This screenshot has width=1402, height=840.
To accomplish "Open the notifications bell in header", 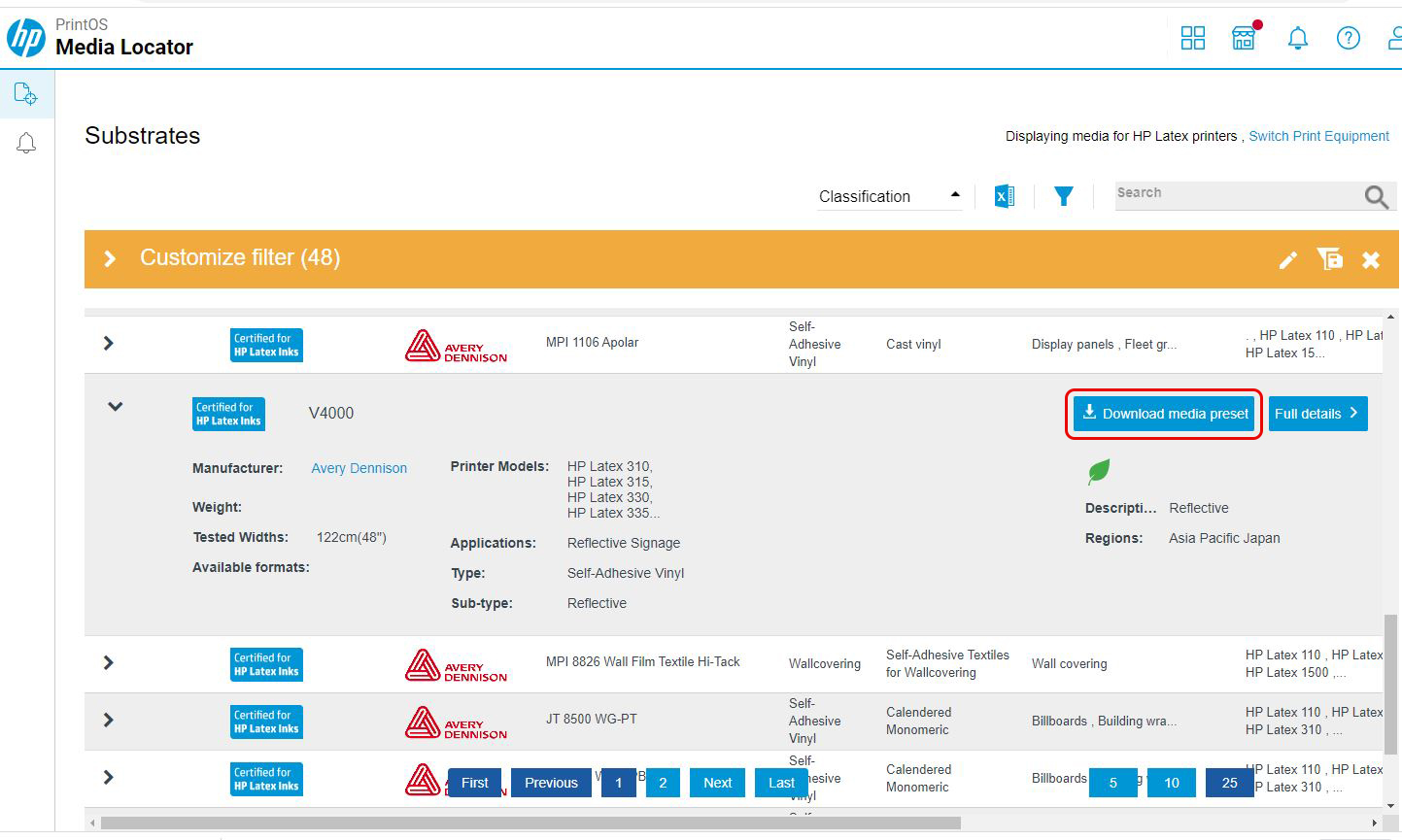I will coord(1297,38).
